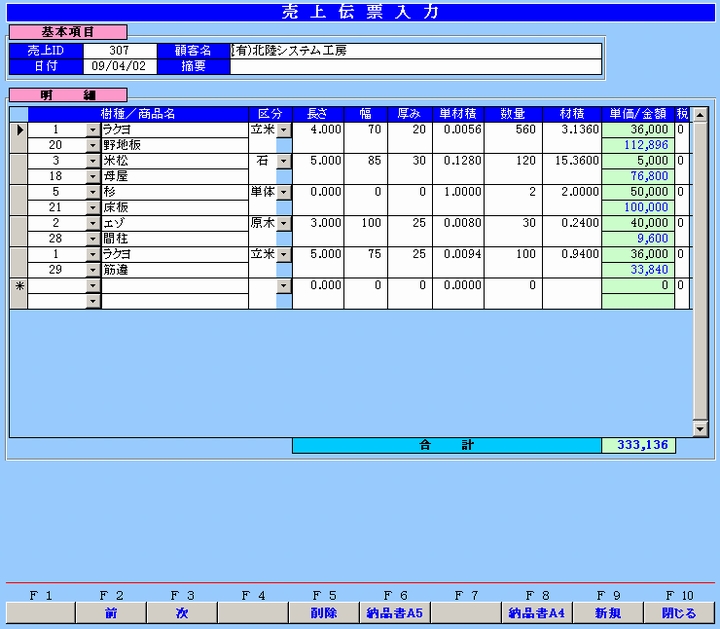Click the scrollbar down arrow in details grid
Screen dimensions: 720x629
700,429
